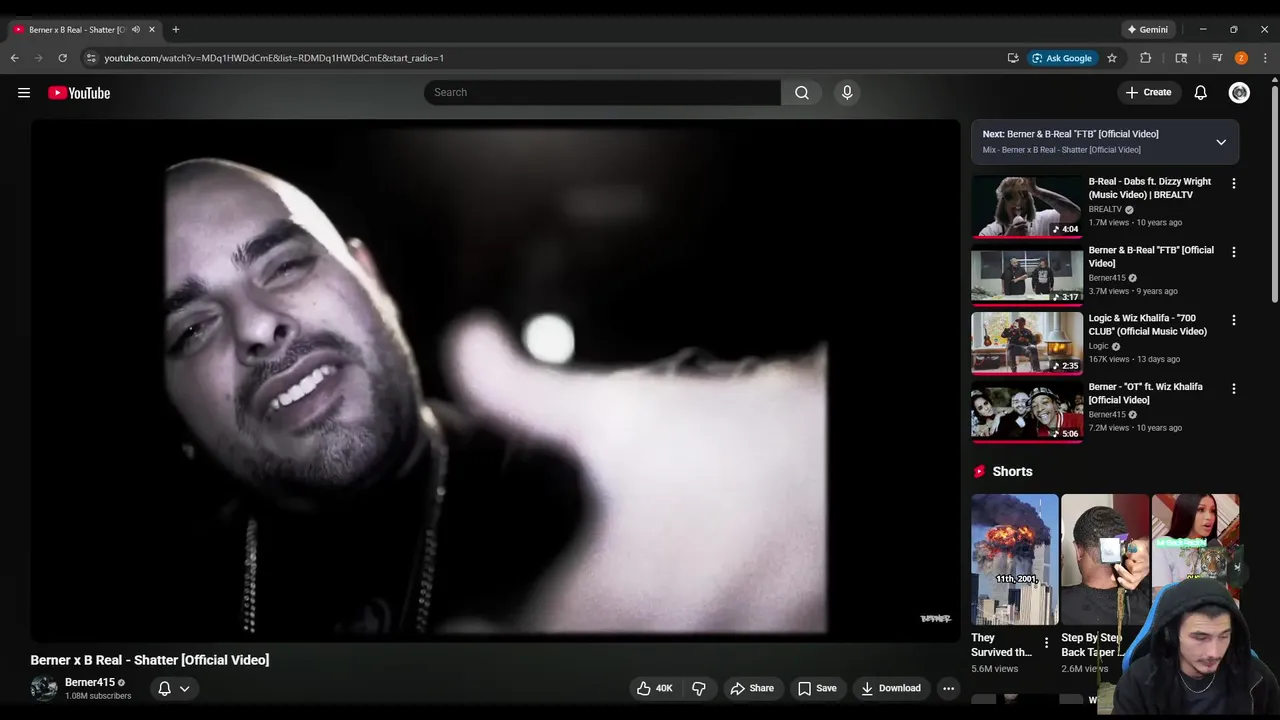
Task: Click the video player to pause
Action: pos(495,380)
